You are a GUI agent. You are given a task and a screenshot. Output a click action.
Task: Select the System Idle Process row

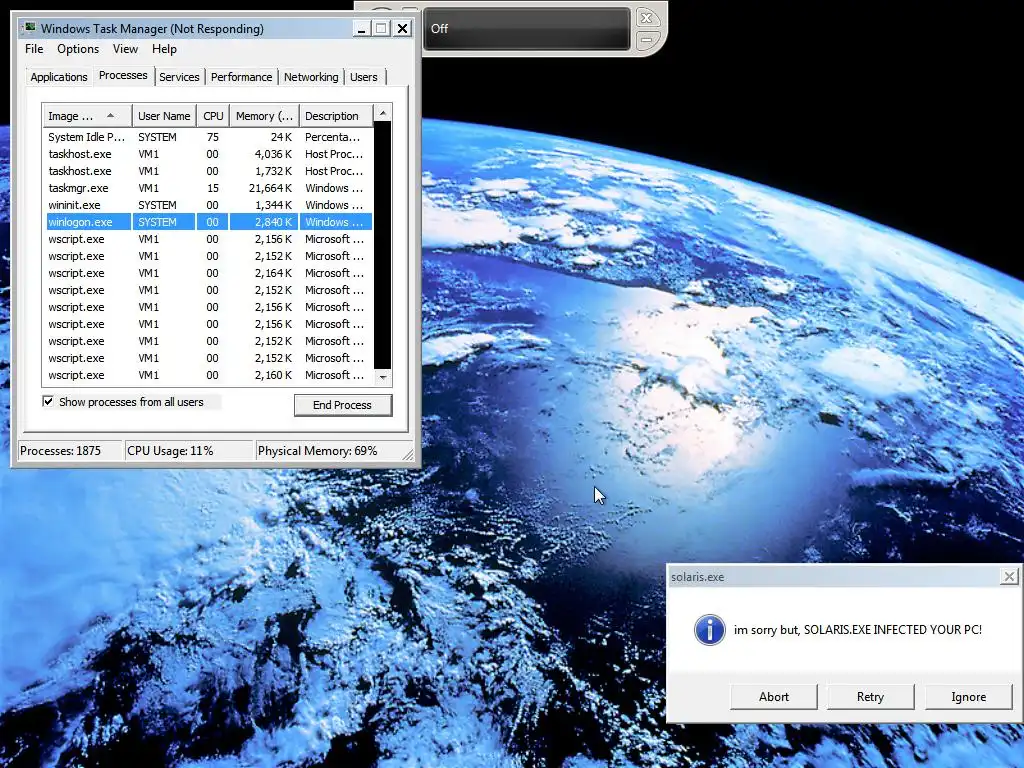point(209,137)
